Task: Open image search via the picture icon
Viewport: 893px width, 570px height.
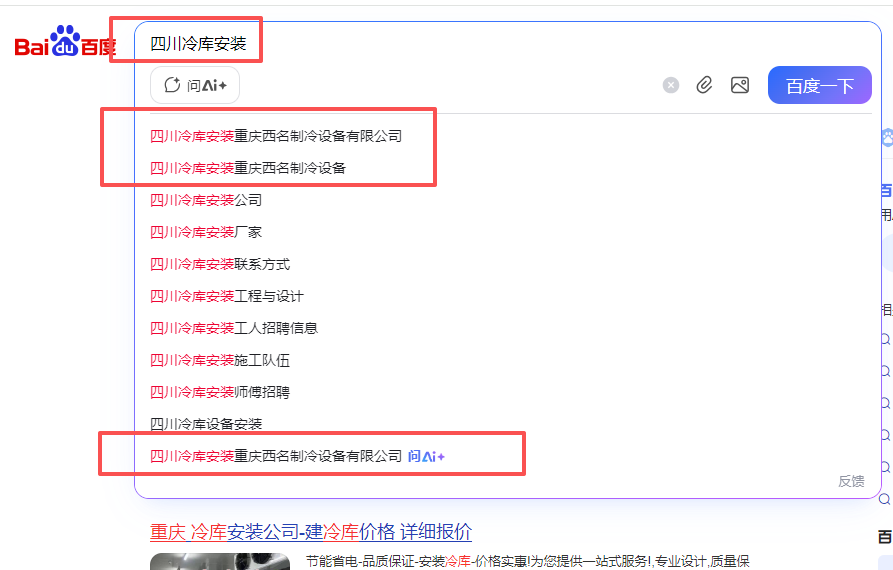Action: (x=740, y=86)
